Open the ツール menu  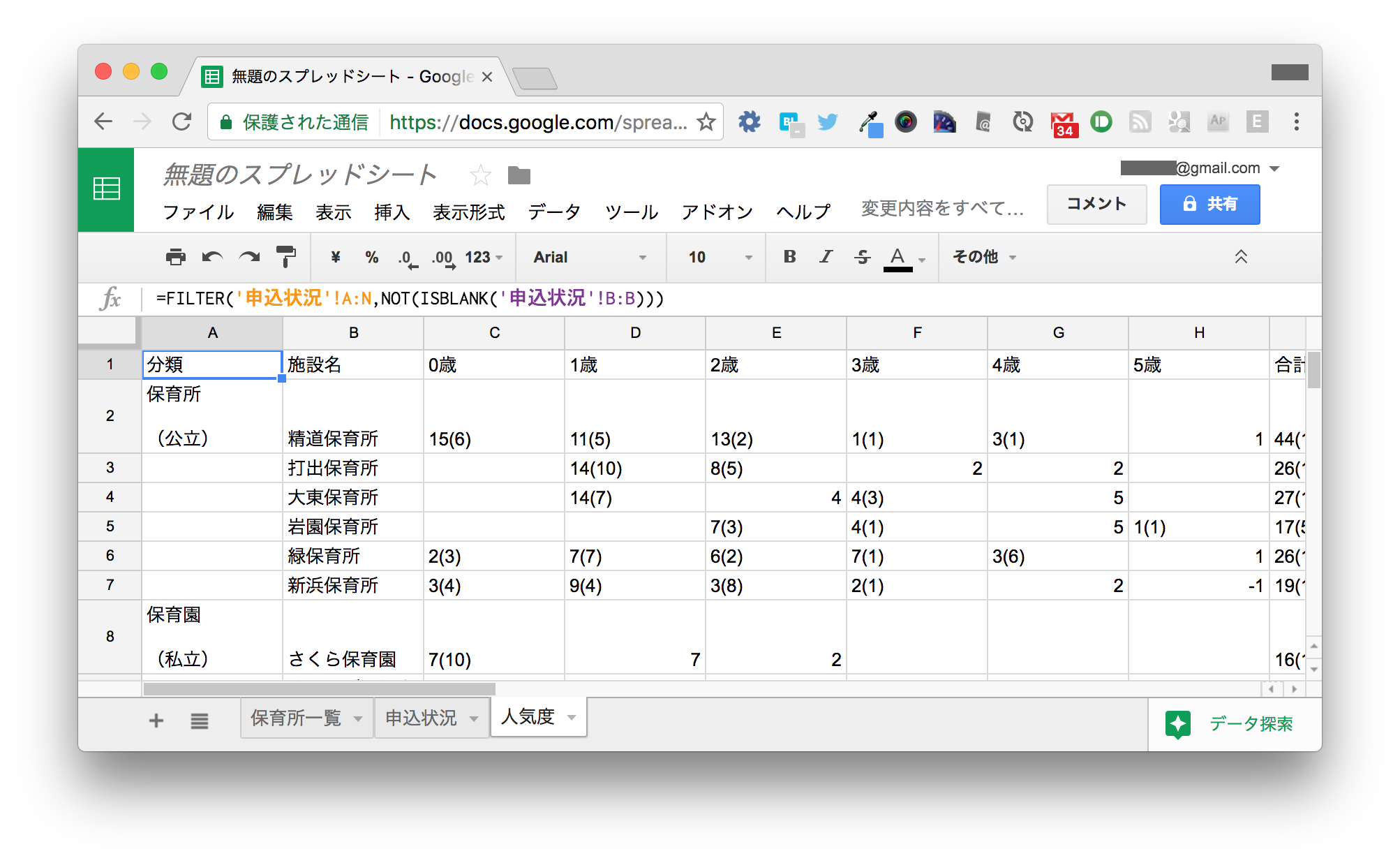coord(632,212)
